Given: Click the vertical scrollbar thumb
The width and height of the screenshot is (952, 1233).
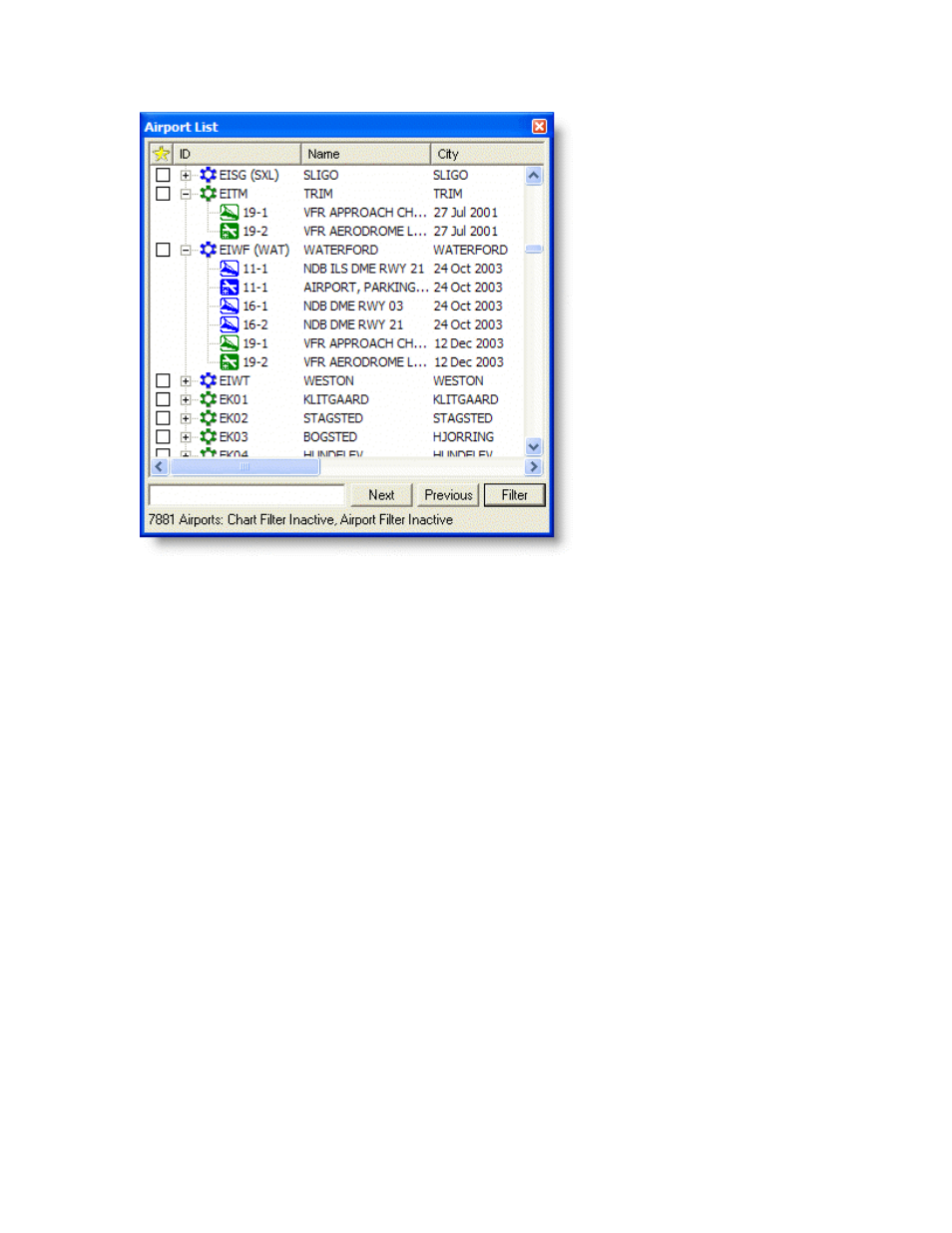Looking at the screenshot, I should point(534,250).
